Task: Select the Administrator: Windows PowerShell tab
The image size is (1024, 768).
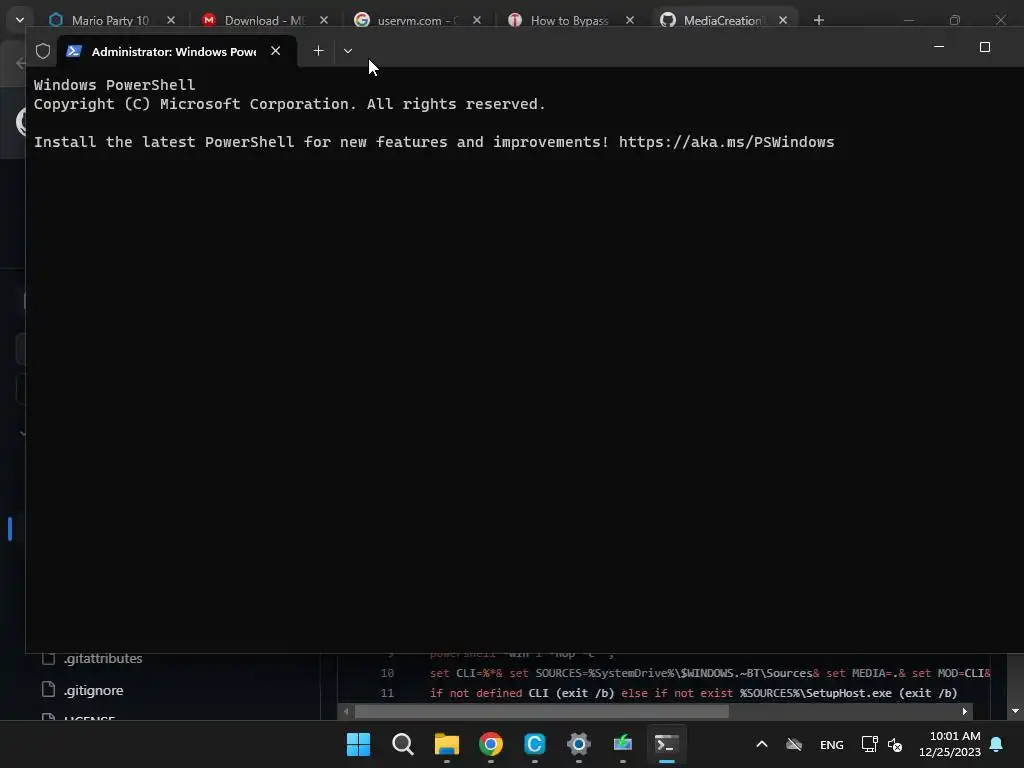Action: coord(178,52)
